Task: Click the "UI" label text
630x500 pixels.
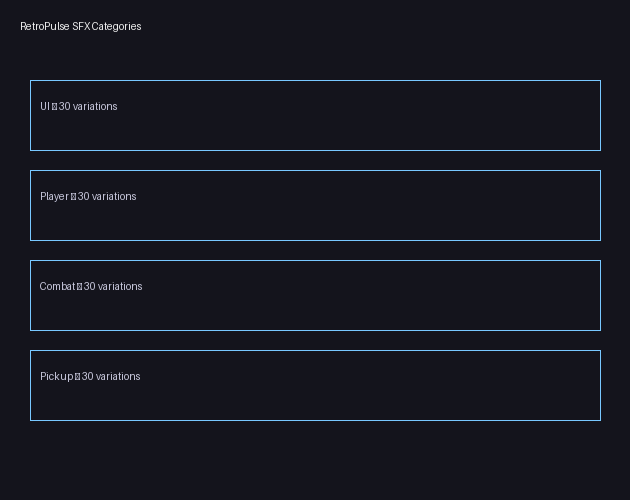Action: pyautogui.click(x=45, y=107)
